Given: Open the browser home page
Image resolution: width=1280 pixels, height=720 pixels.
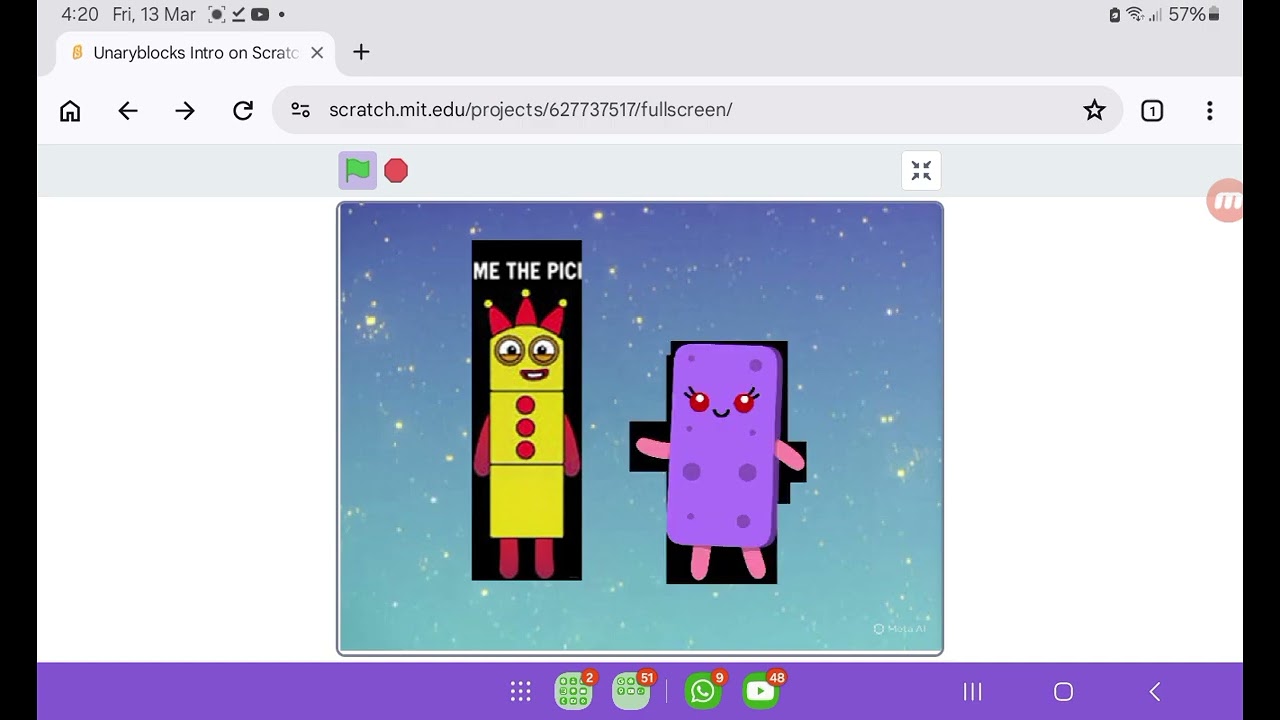Looking at the screenshot, I should click(70, 110).
